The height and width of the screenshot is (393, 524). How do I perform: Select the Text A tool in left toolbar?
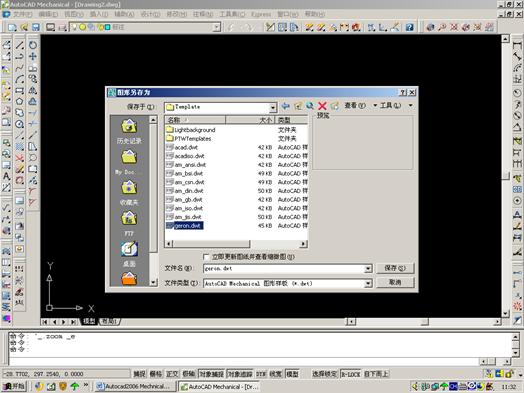[x=6, y=176]
